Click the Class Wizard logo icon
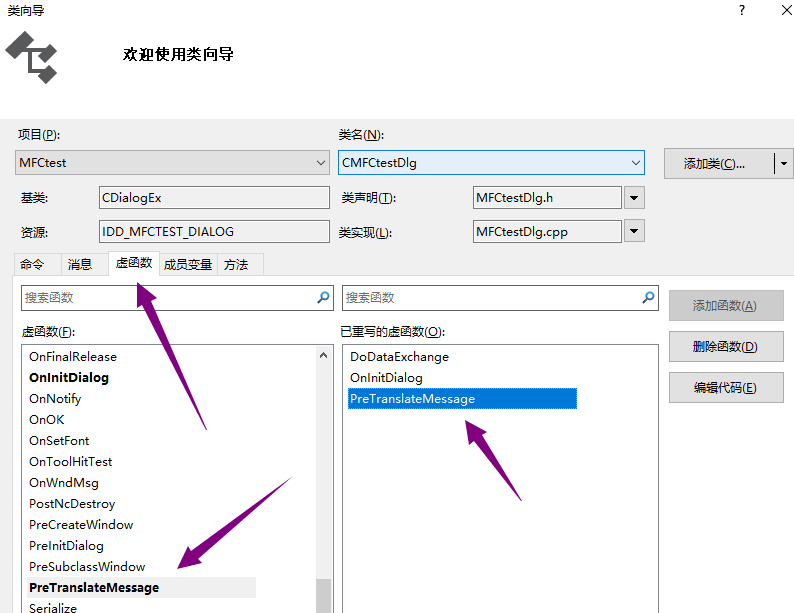 point(31,57)
